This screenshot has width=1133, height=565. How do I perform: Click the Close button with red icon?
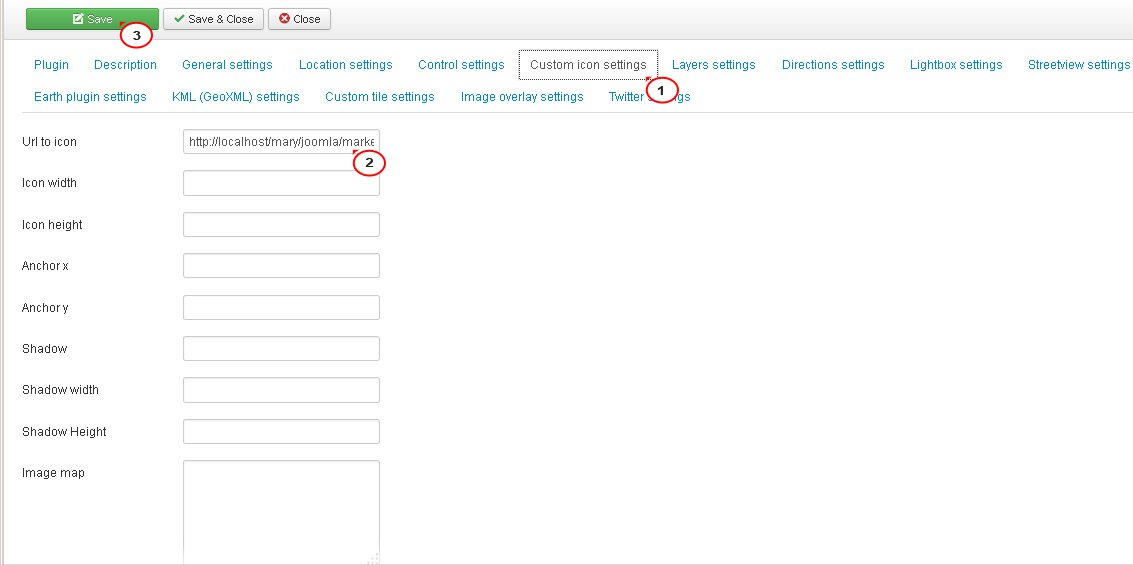(299, 20)
